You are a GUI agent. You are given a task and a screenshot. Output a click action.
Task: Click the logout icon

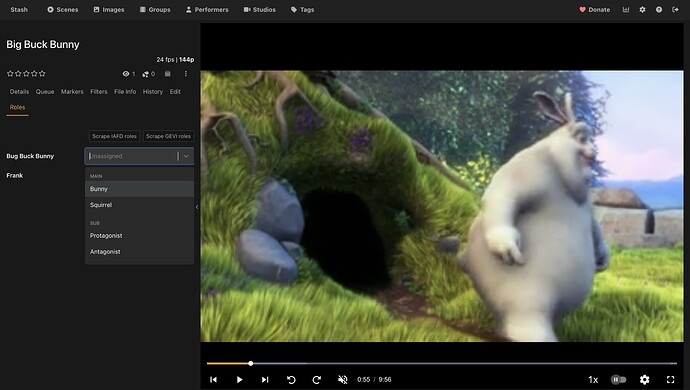pos(675,10)
